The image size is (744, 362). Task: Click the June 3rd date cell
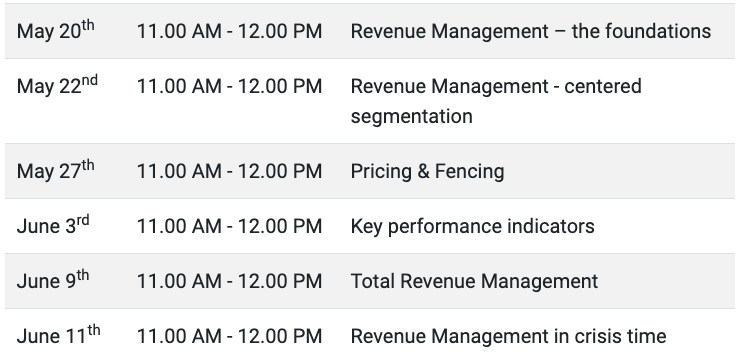tap(53, 225)
